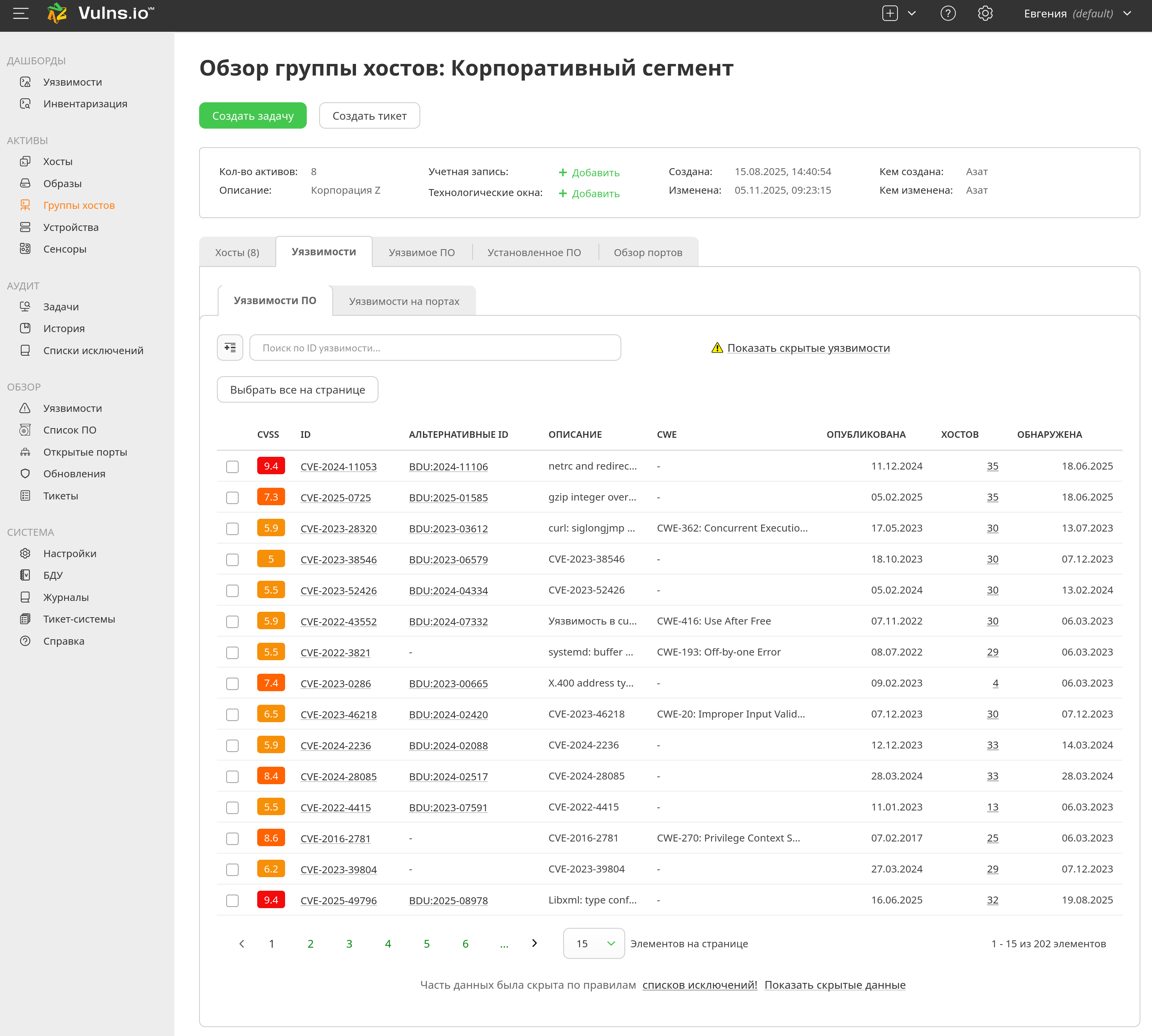Viewport: 1152px width, 1036px height.
Task: Click the help question mark icon
Action: coord(947,14)
